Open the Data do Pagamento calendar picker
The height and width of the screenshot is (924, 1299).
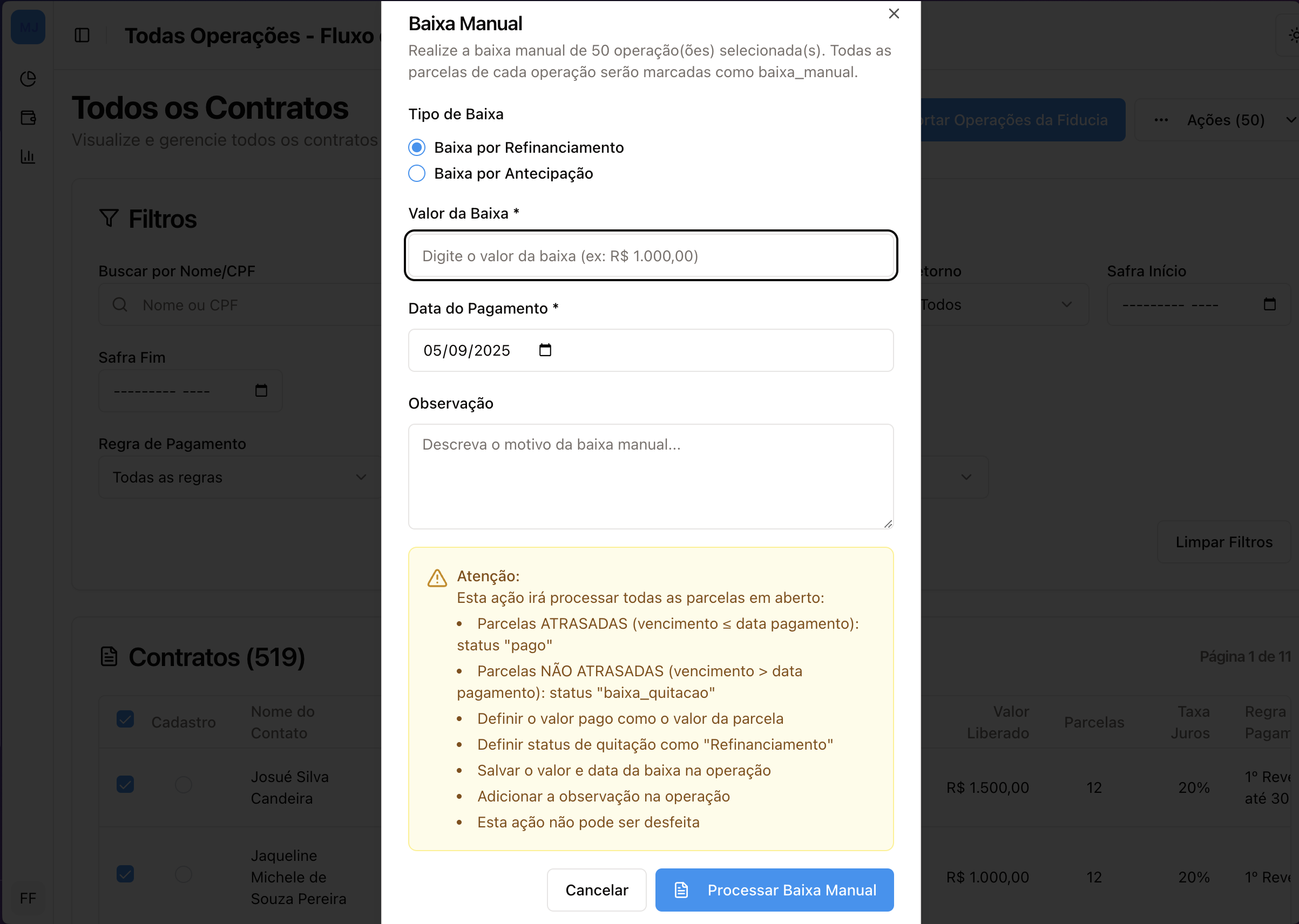[x=545, y=350]
